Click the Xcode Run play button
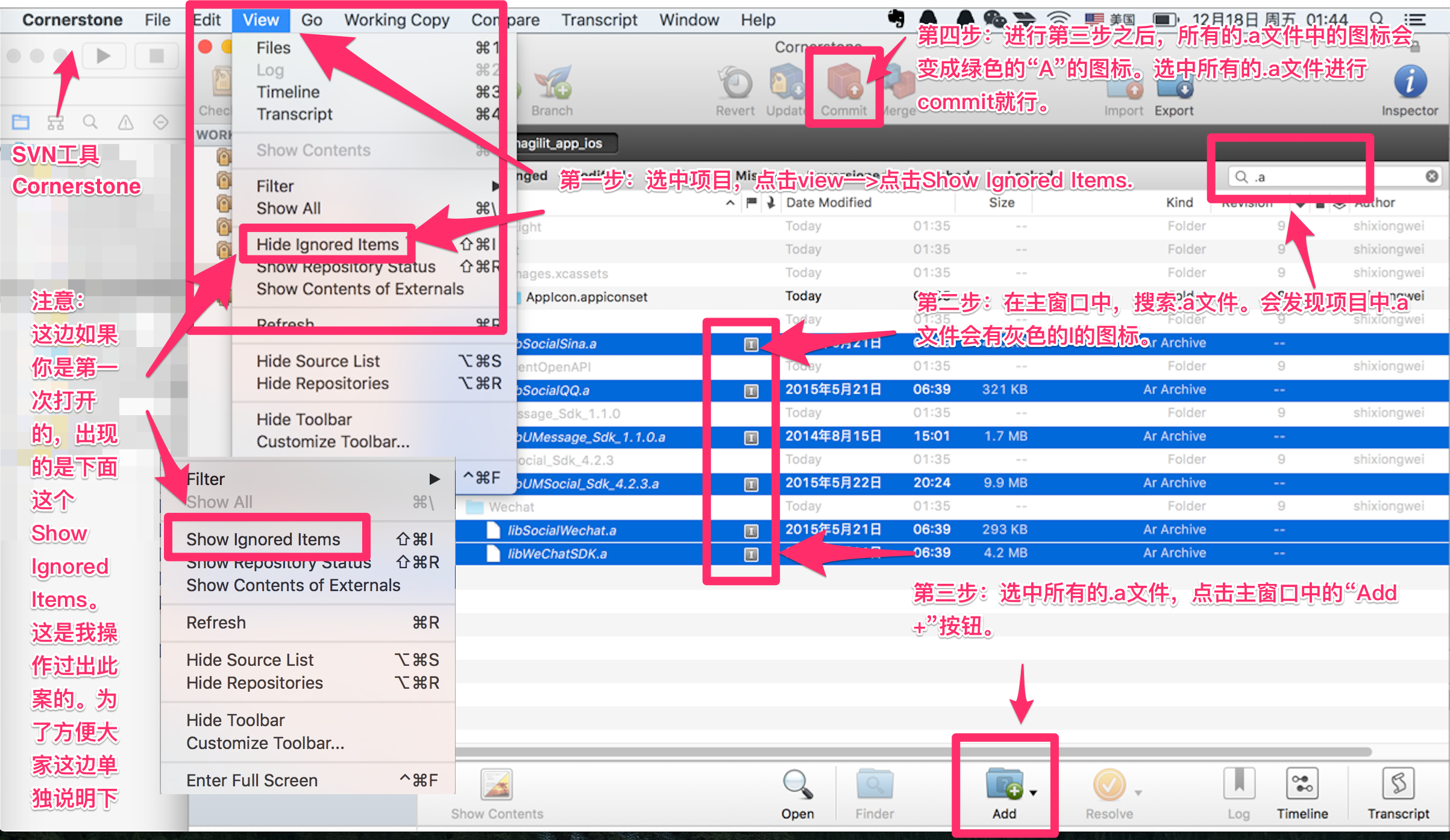1450x840 pixels. point(103,56)
